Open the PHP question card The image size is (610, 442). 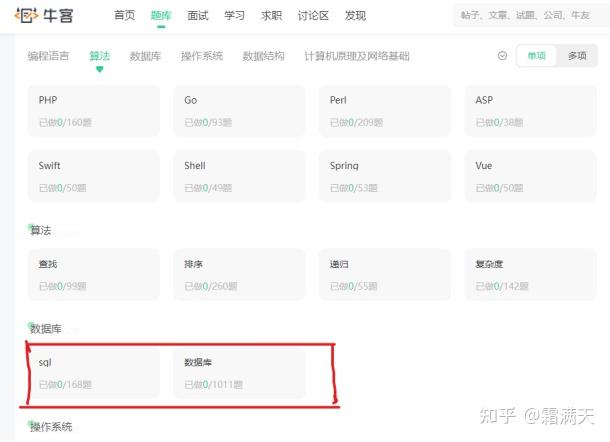(x=94, y=111)
